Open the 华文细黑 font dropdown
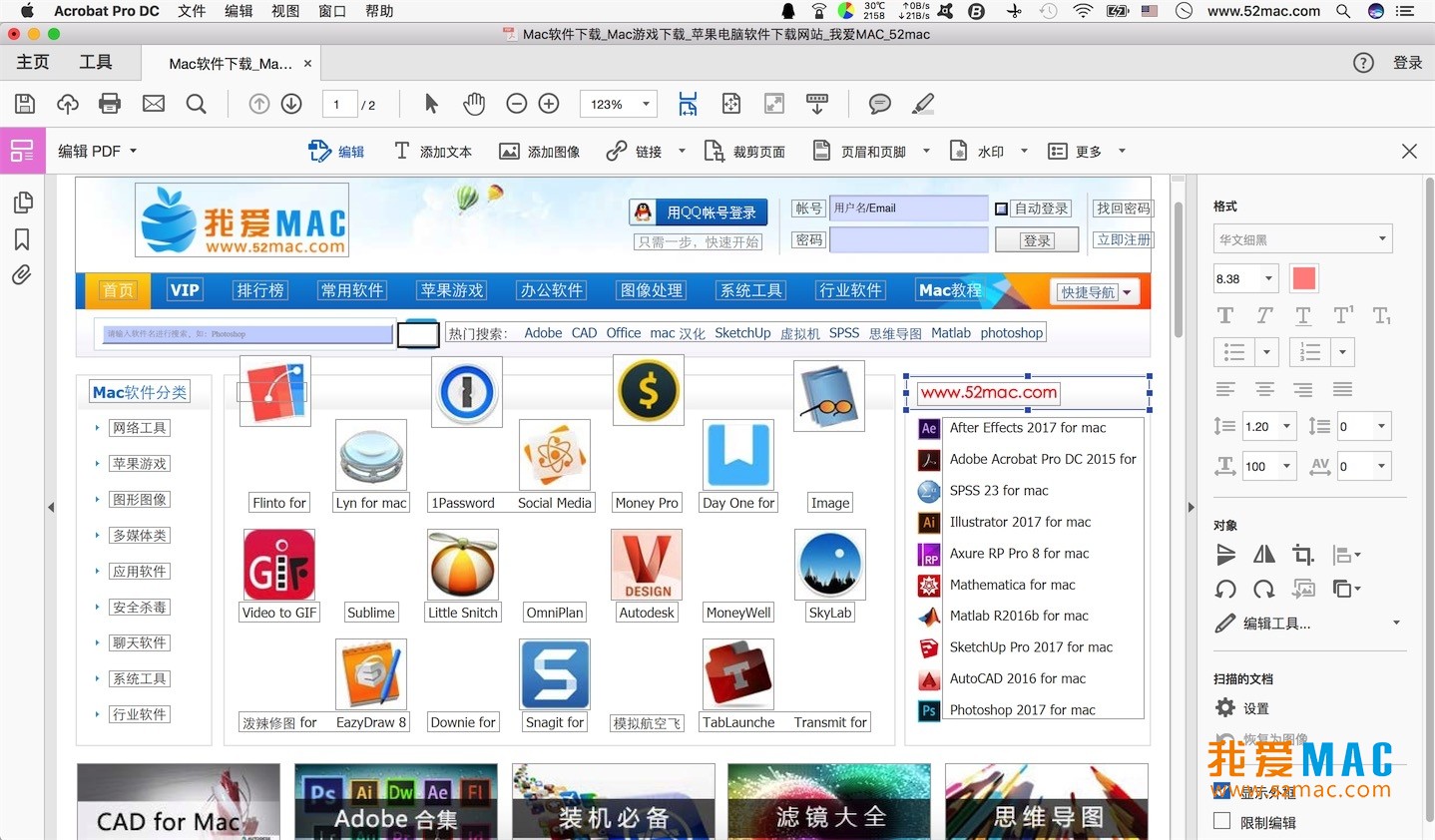This screenshot has width=1435, height=840. (x=1382, y=238)
